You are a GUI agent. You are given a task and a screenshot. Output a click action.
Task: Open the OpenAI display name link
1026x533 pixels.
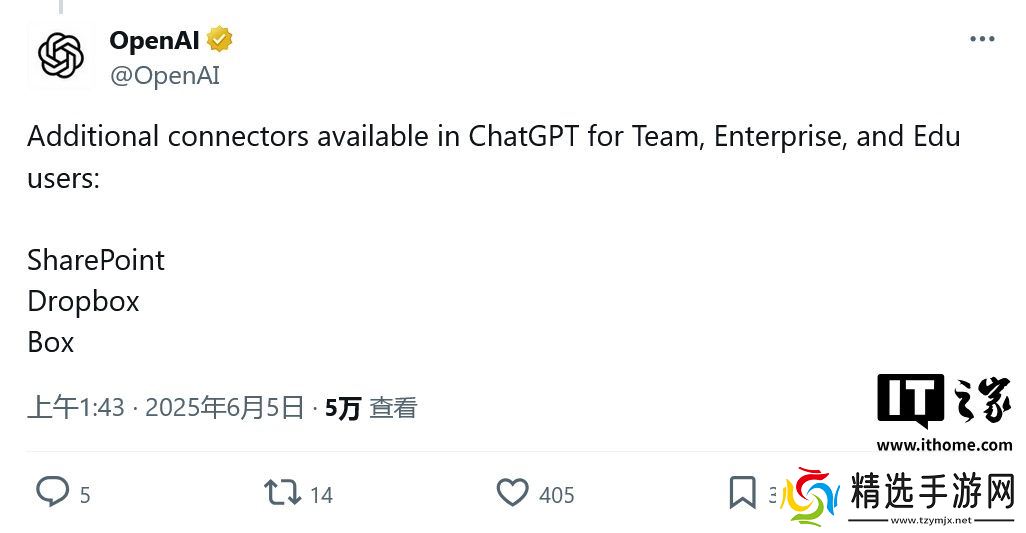coord(155,40)
